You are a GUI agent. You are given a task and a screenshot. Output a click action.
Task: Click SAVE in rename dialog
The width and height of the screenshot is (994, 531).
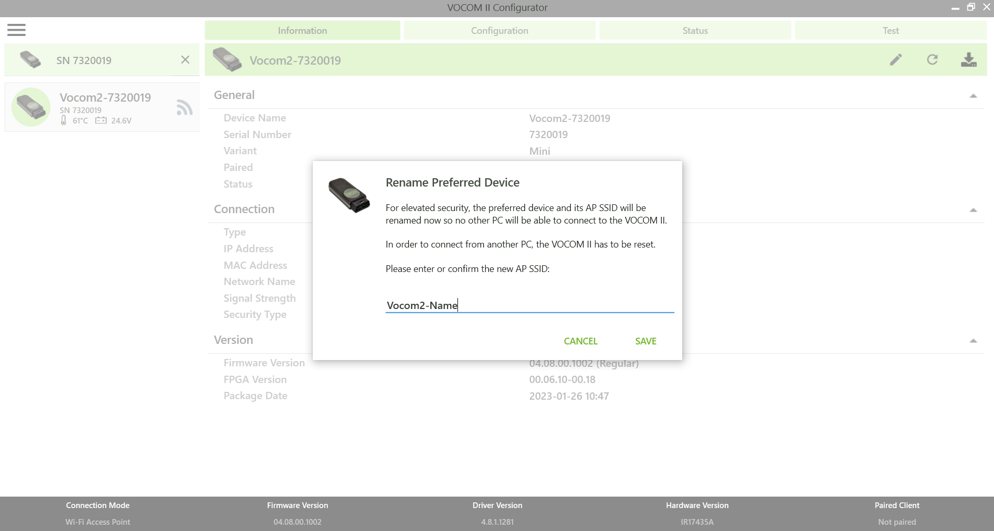pyautogui.click(x=645, y=341)
